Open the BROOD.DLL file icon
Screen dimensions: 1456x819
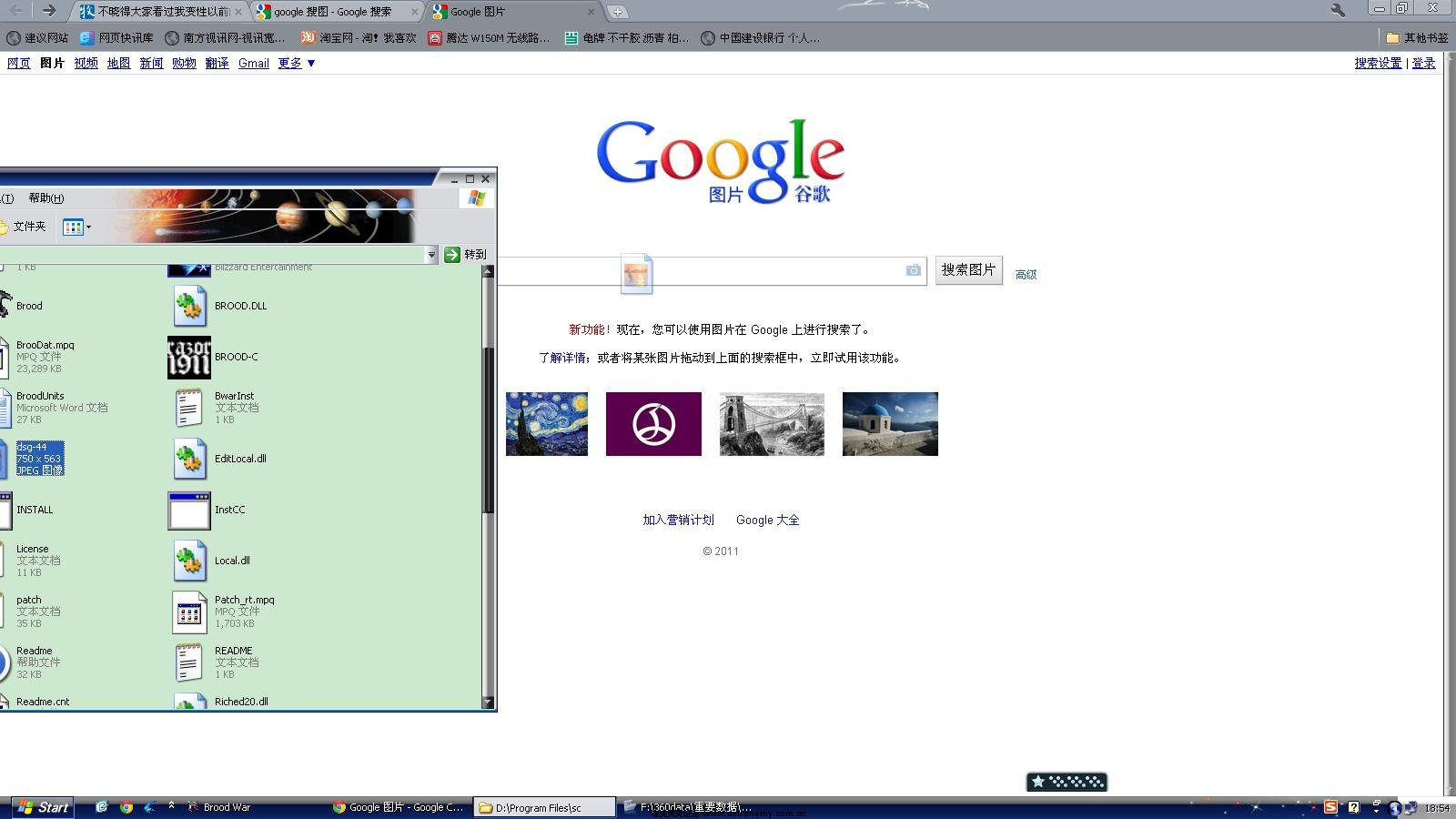pyautogui.click(x=189, y=306)
